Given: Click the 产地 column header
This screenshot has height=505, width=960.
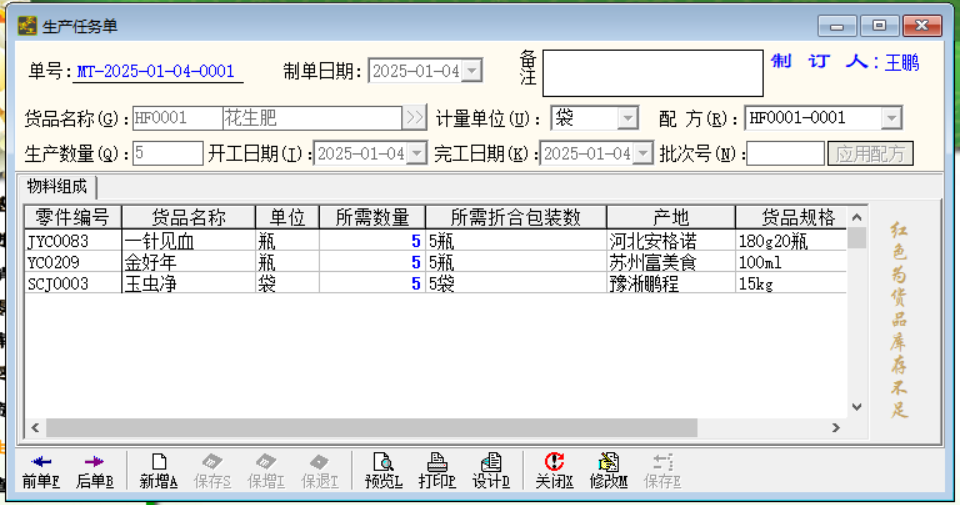Looking at the screenshot, I should [671, 217].
